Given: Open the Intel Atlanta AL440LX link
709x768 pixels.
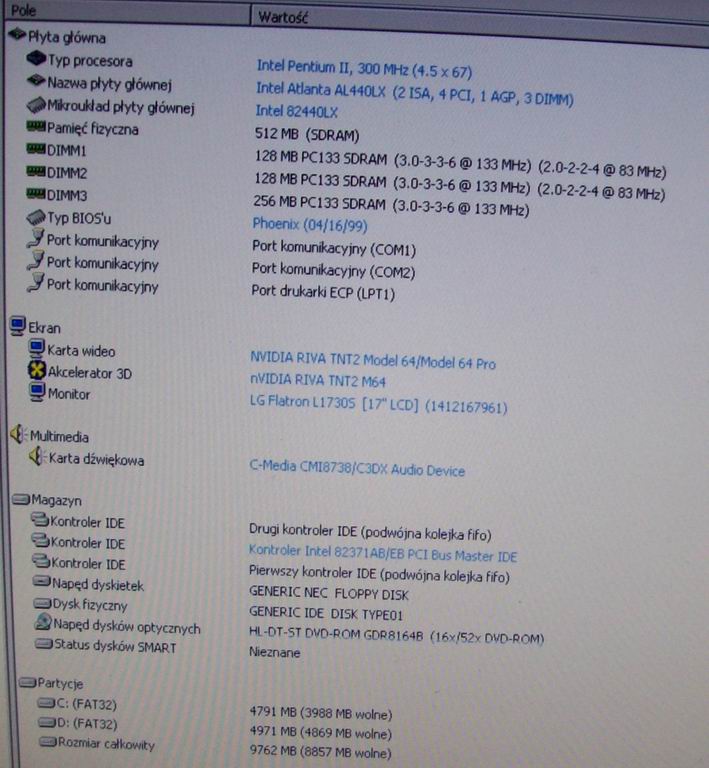Looking at the screenshot, I should [x=414, y=93].
